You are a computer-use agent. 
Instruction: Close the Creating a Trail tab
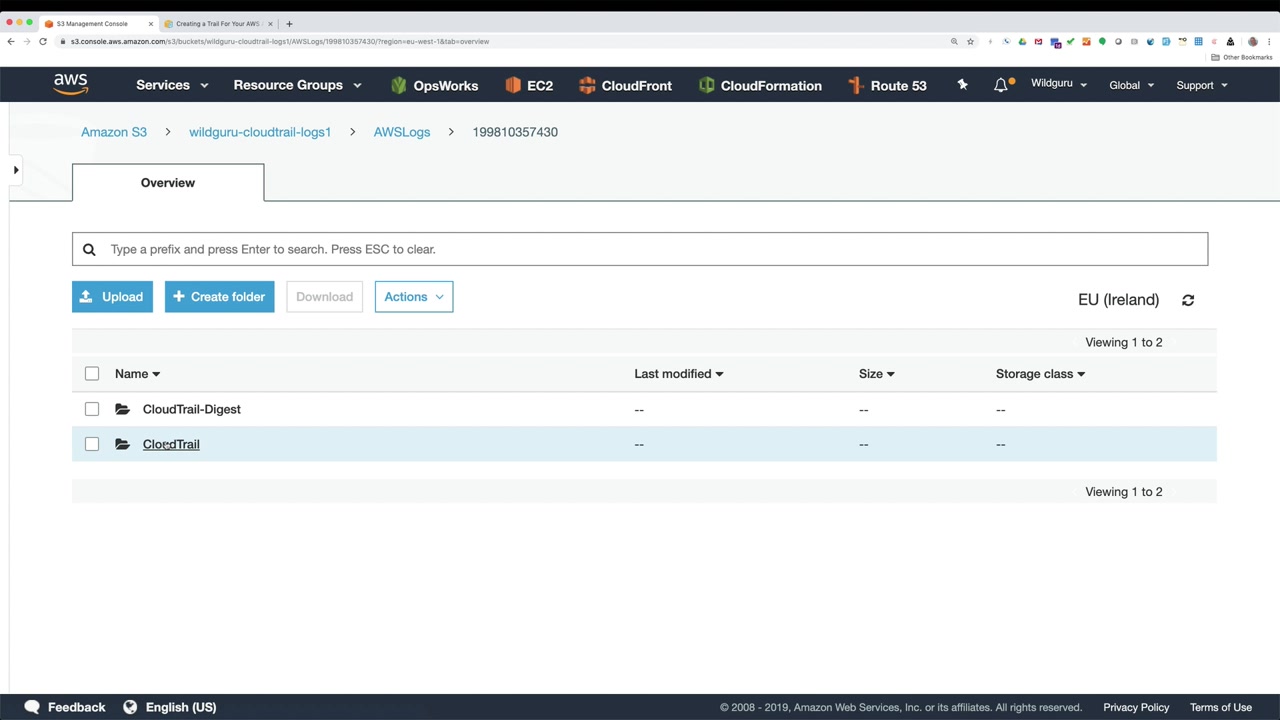pos(270,23)
